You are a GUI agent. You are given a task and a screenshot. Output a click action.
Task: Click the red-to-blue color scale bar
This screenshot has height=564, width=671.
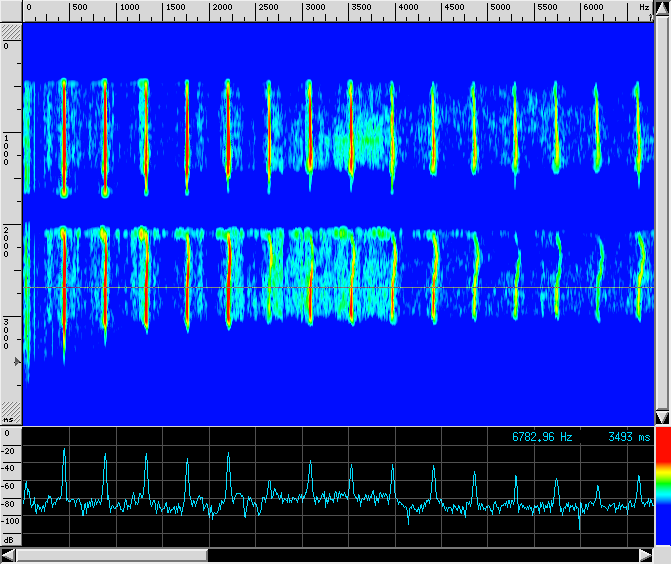pos(662,490)
